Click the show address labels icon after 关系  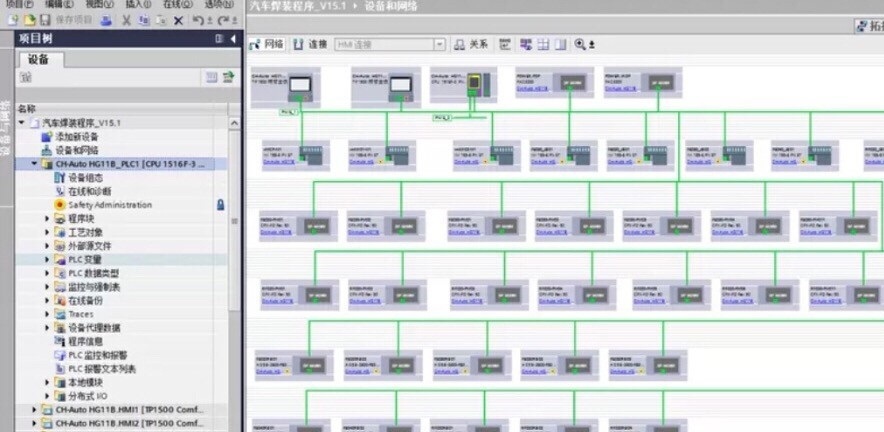tap(505, 45)
